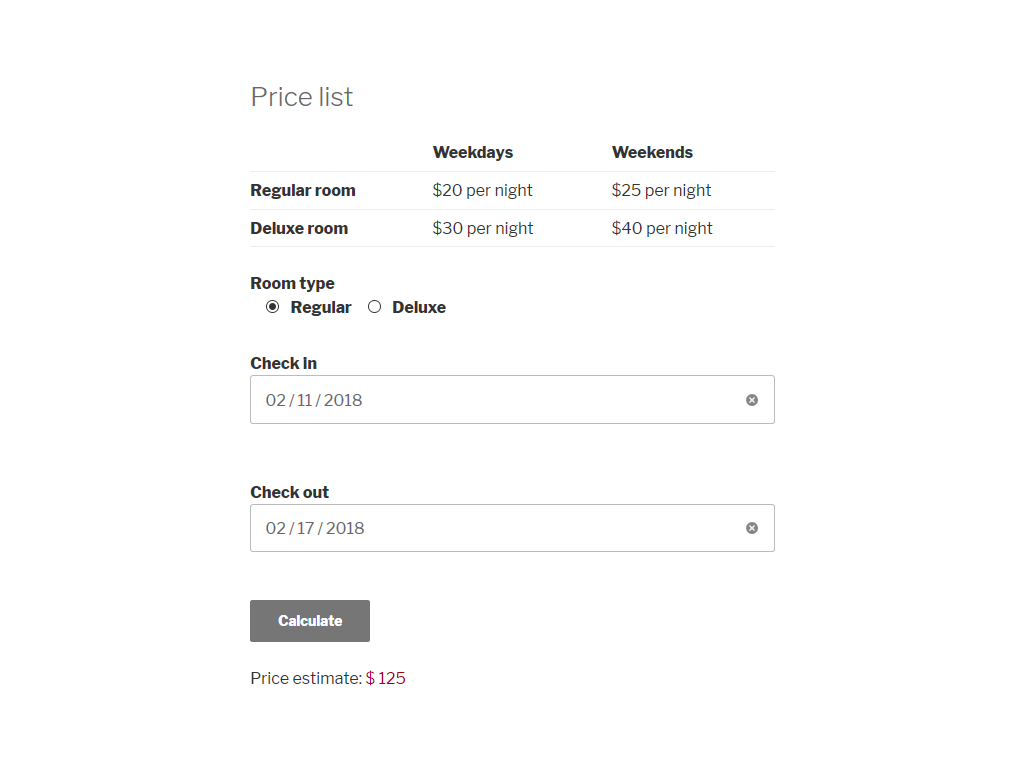
Task: Select the month segment in Check out date
Action: click(x=275, y=528)
